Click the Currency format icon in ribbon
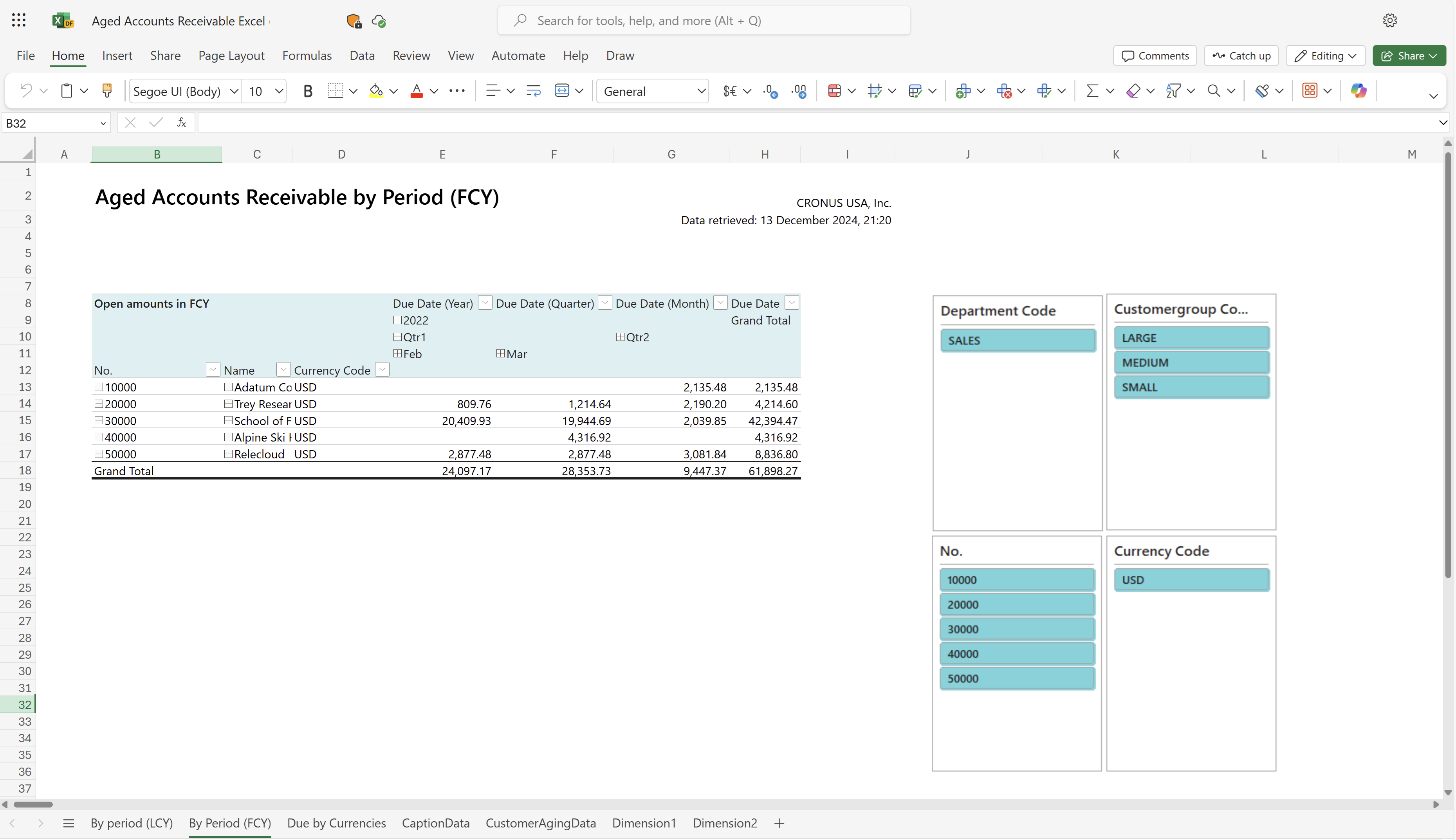The image size is (1456, 840). click(731, 91)
